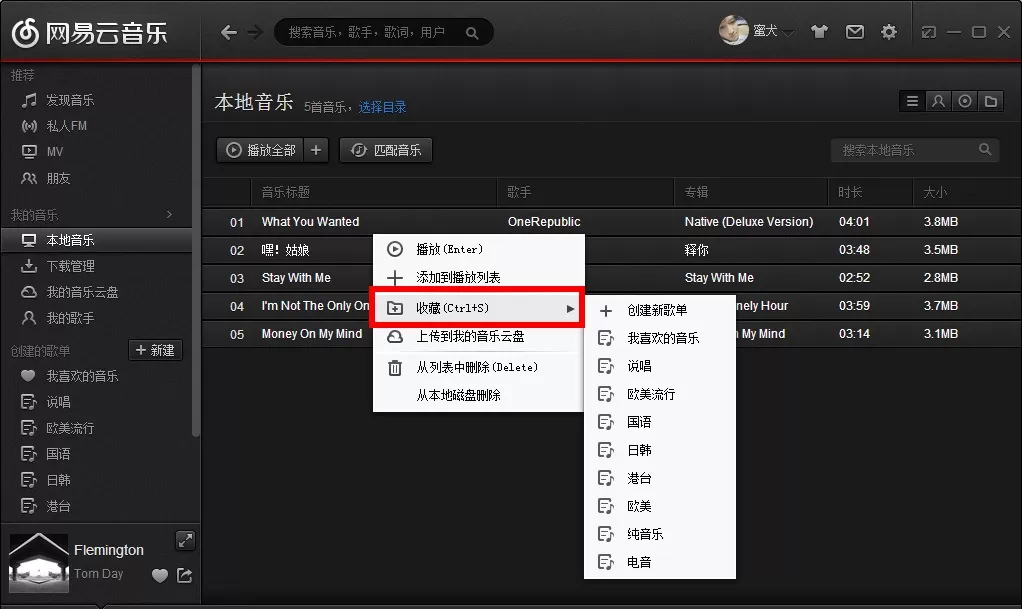Select 说唱 in the submenu
1022x609 pixels.
click(660, 366)
